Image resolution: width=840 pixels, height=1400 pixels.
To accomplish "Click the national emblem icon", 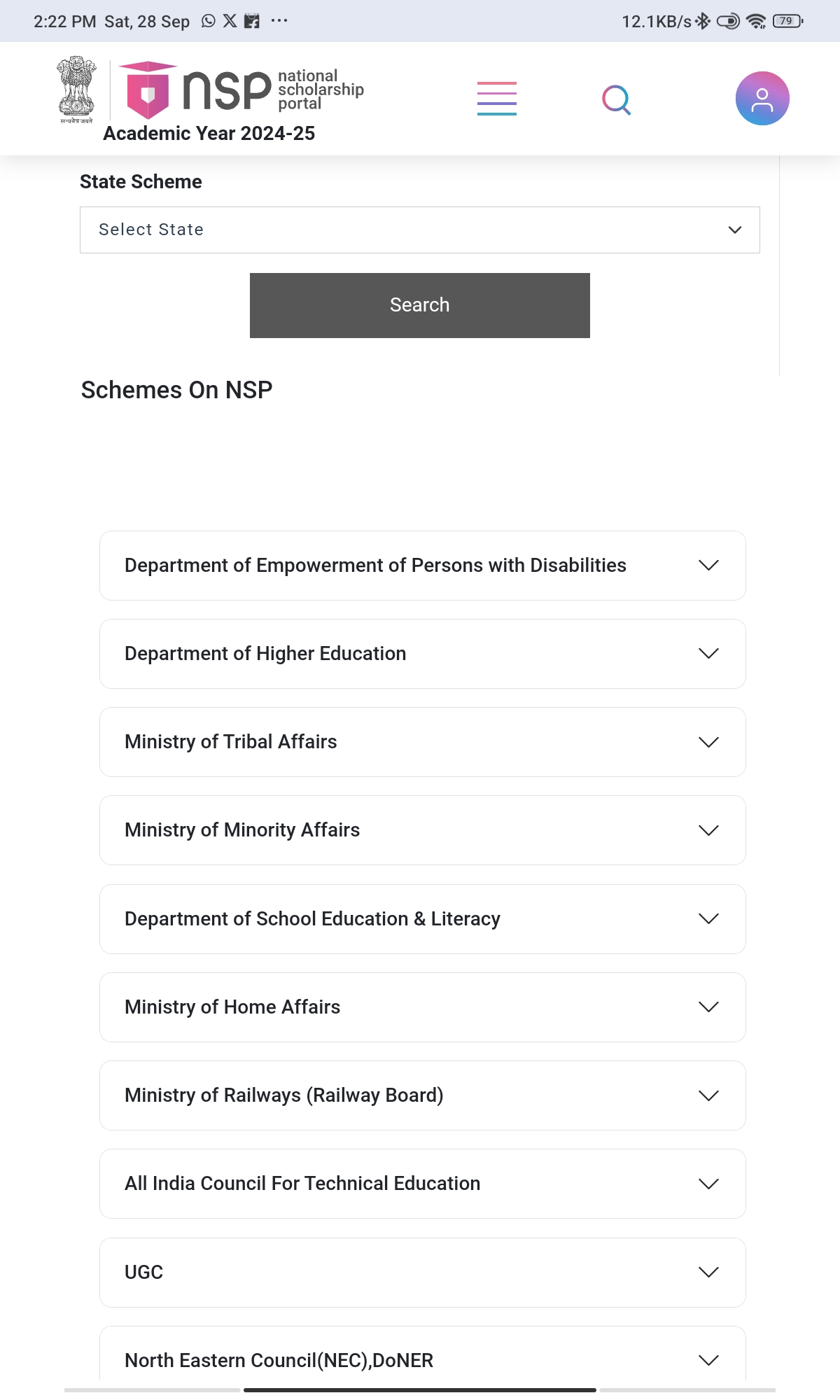I will point(76,90).
